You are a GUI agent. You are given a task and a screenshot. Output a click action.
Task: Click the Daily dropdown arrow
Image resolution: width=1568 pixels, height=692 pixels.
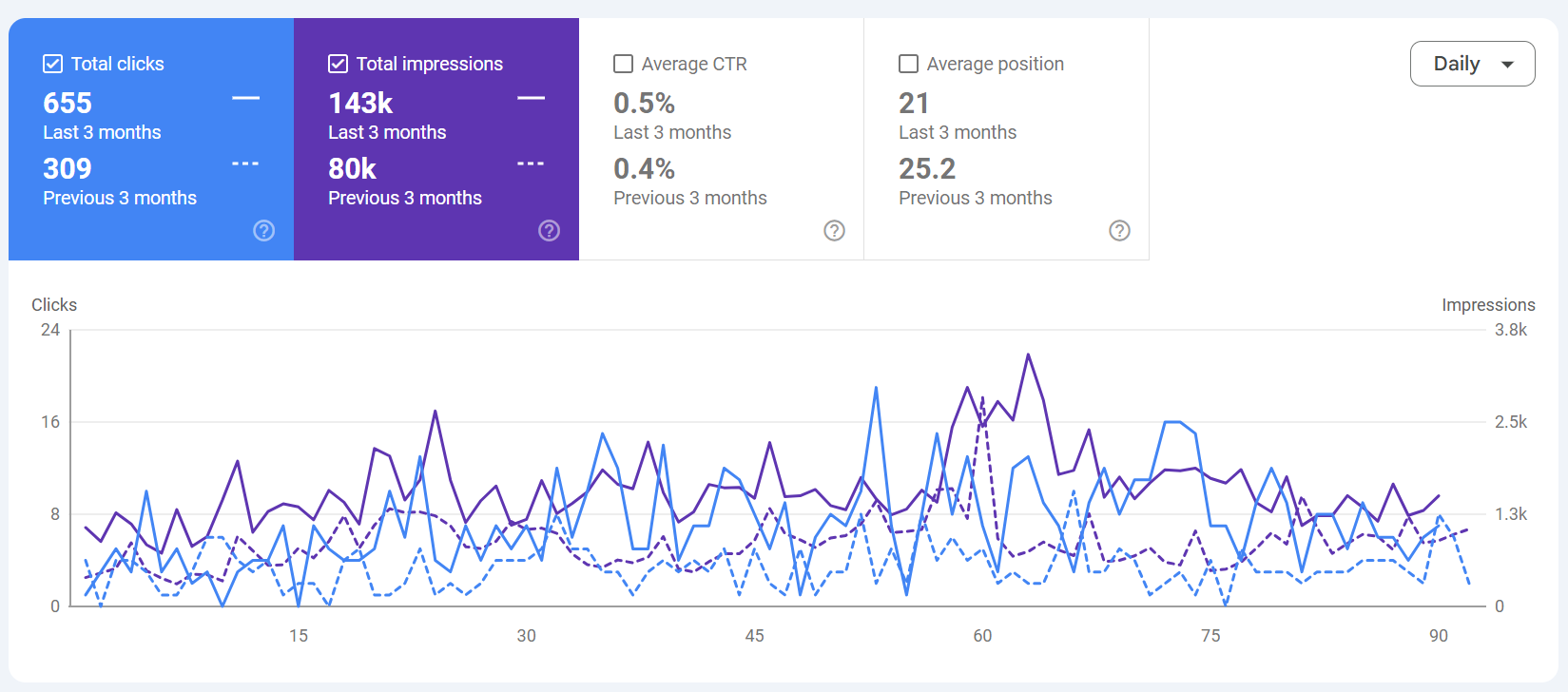[x=1507, y=65]
